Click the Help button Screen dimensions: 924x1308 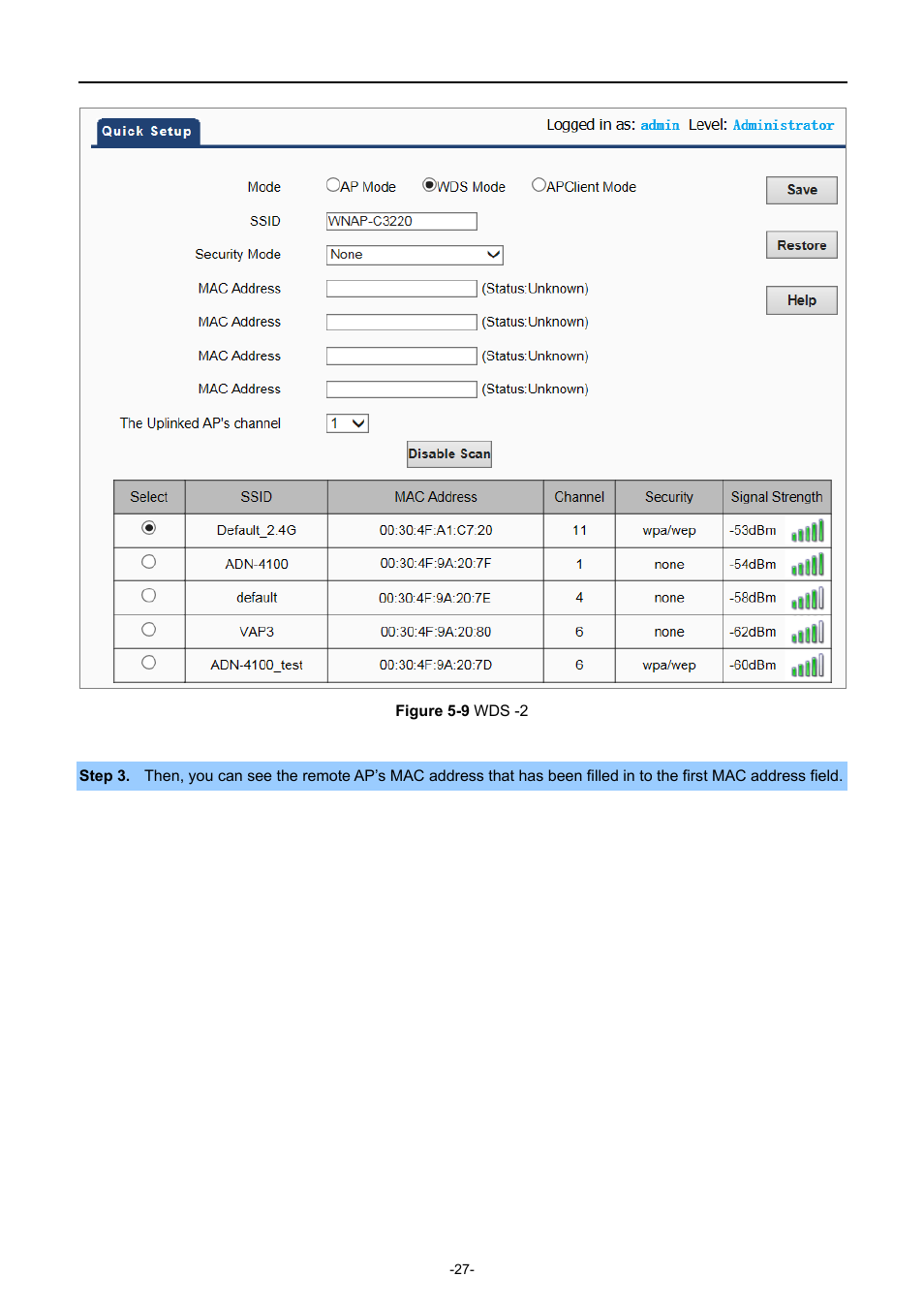click(x=802, y=300)
